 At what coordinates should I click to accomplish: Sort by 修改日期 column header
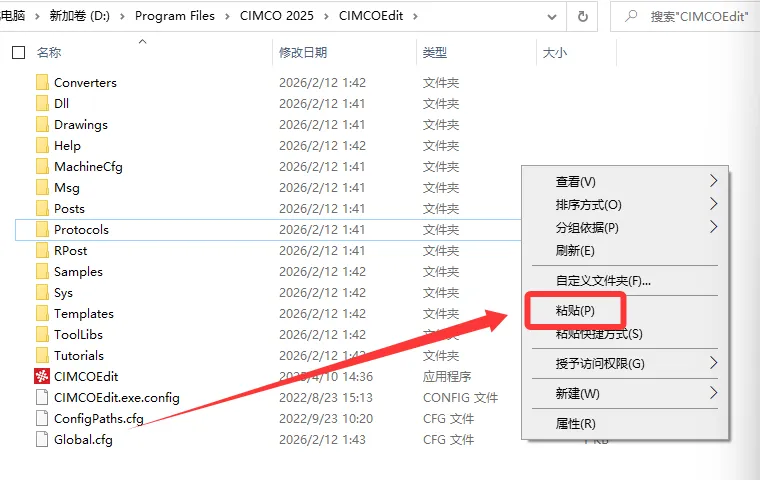303,52
